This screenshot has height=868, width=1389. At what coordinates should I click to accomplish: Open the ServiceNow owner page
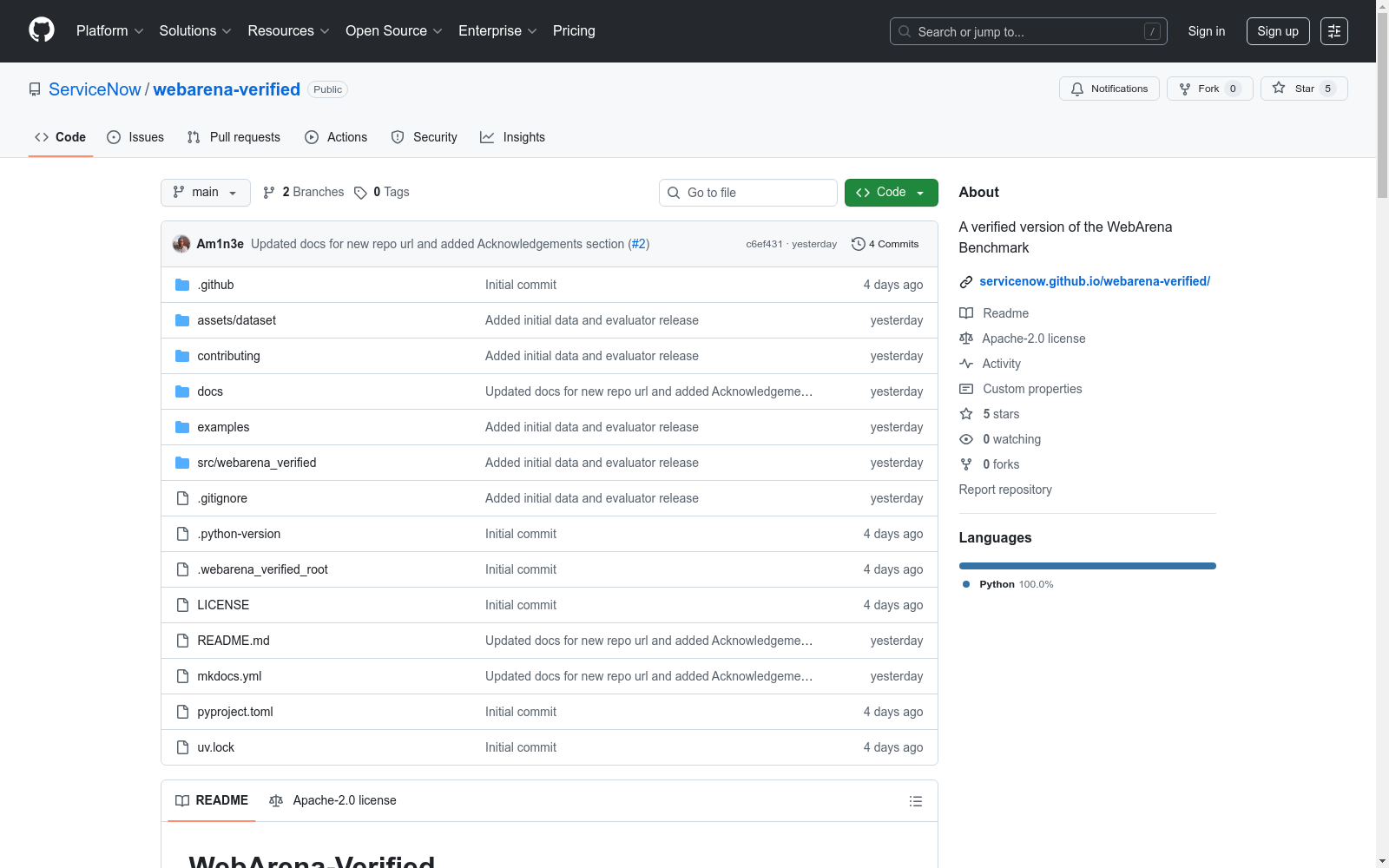[x=95, y=89]
